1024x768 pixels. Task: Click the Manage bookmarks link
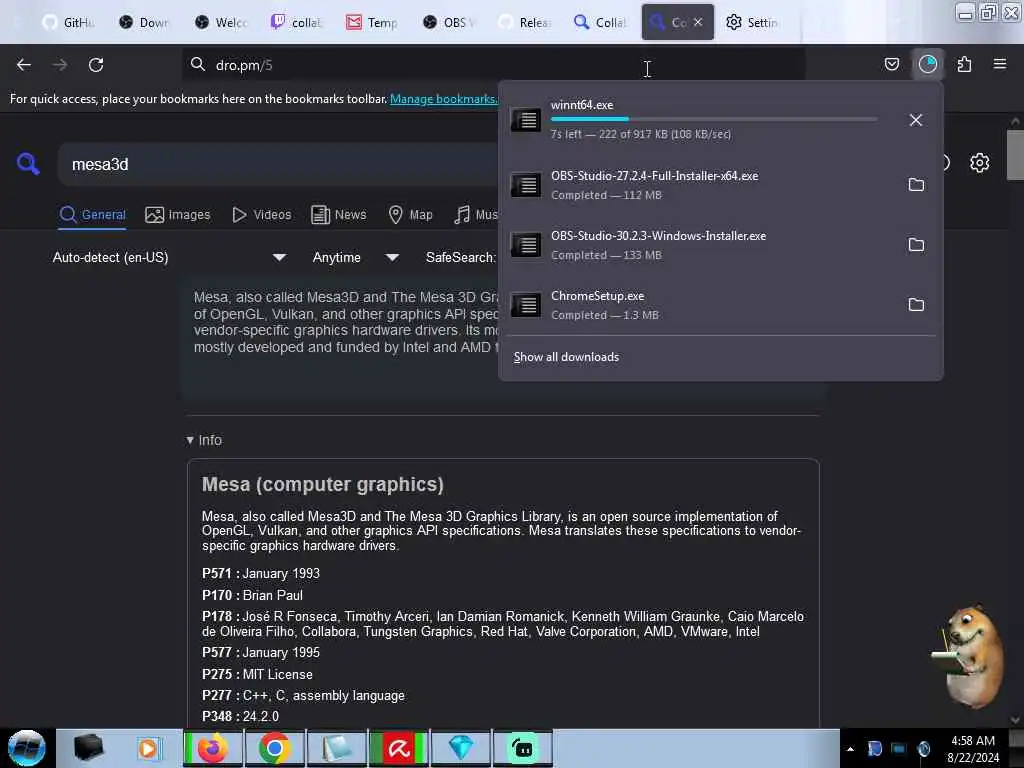click(443, 99)
